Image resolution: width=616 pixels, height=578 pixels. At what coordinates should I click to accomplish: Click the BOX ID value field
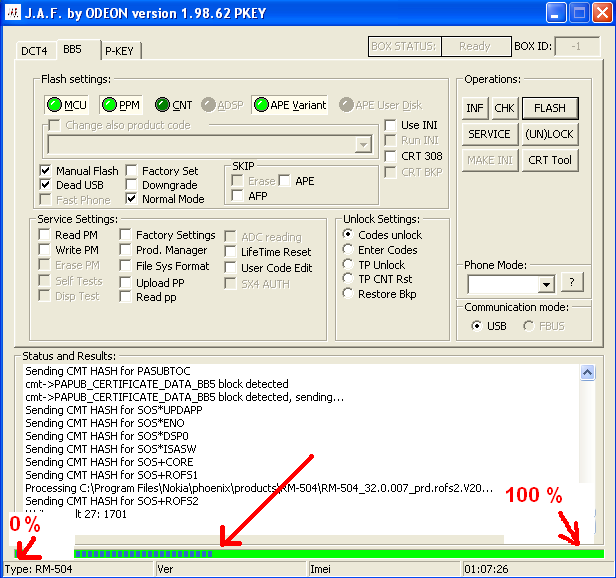[577, 47]
